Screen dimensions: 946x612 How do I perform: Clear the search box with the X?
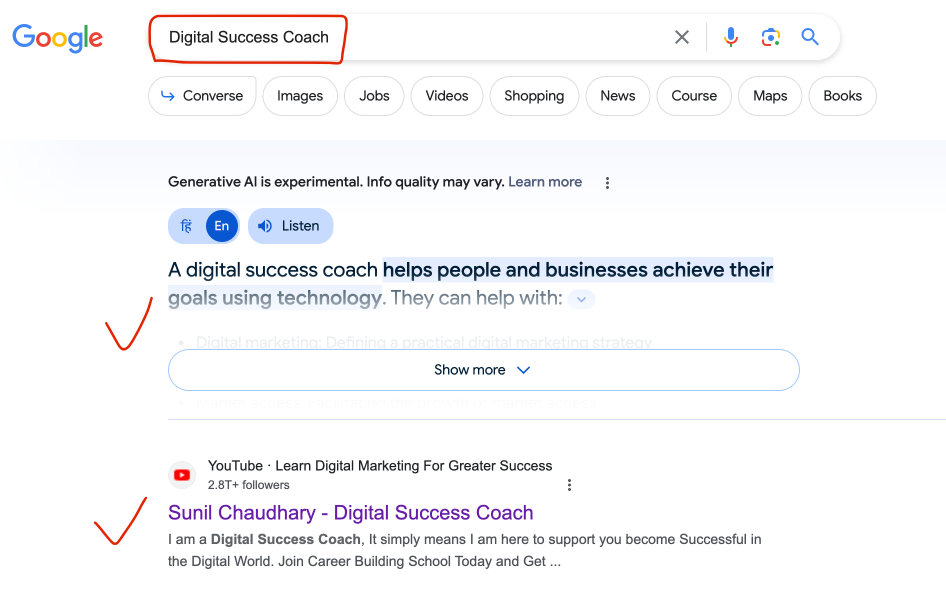(x=682, y=36)
